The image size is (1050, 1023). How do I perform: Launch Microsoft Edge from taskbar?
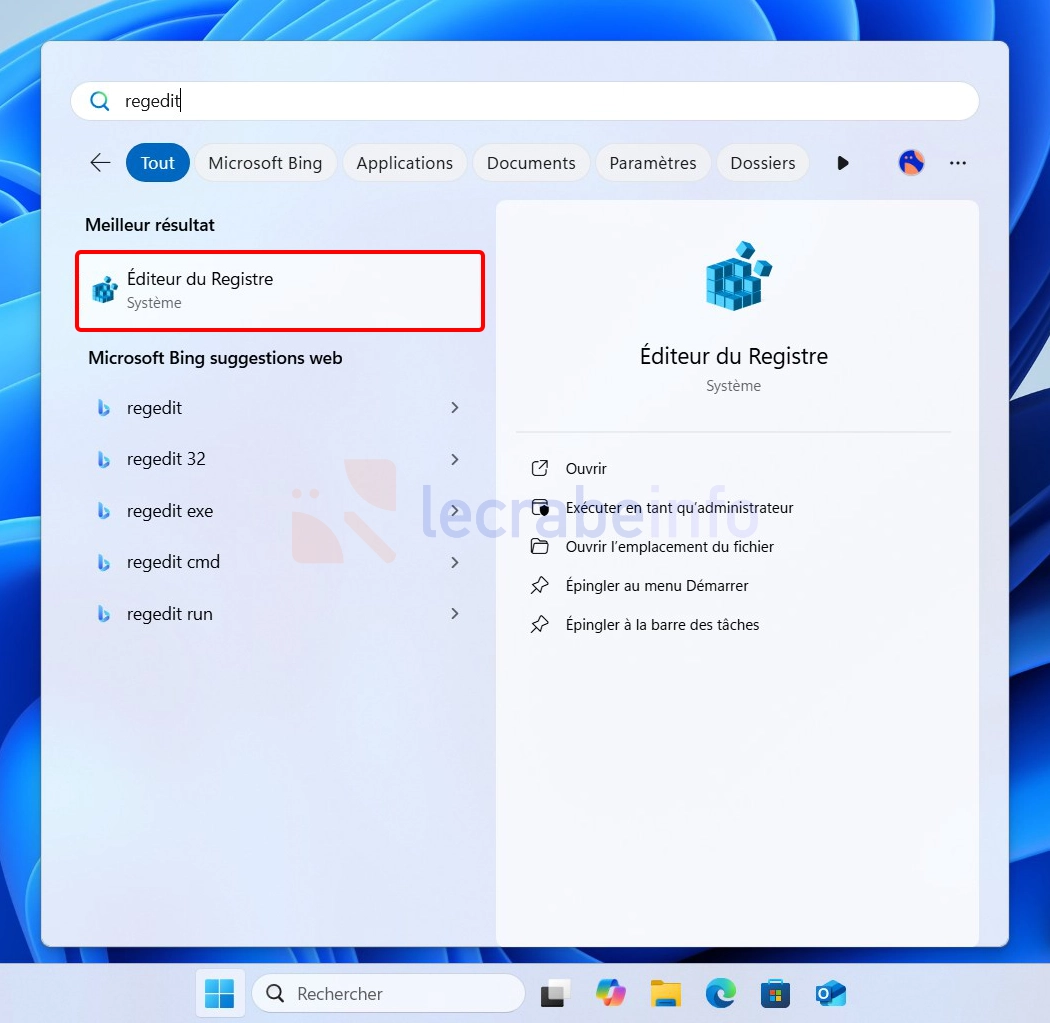click(721, 994)
